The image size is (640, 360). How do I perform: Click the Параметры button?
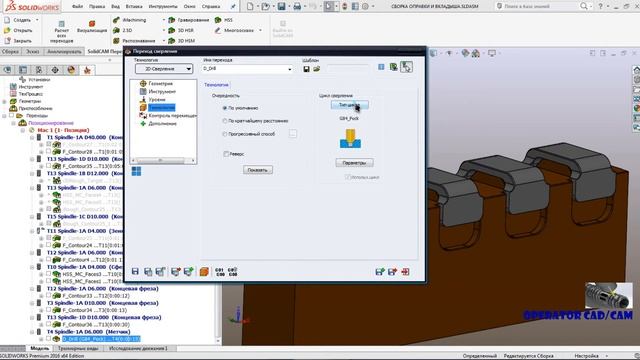click(354, 163)
